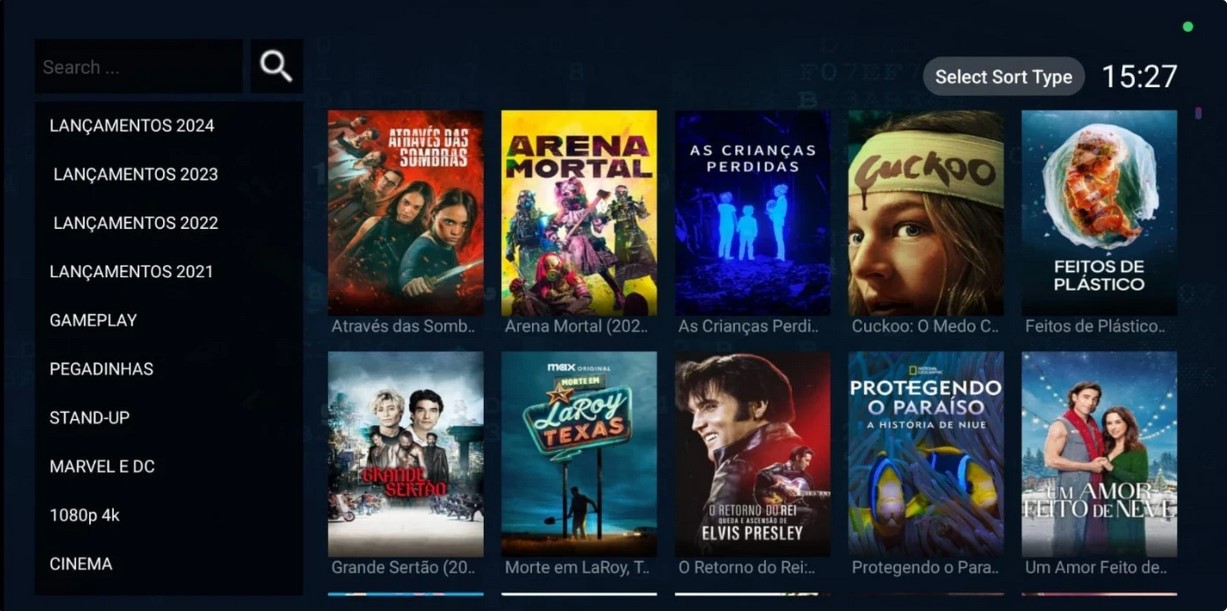This screenshot has height=613, width=1227.
Task: Choose the LANÇAMENTOS 2022 category
Action: pos(169,223)
